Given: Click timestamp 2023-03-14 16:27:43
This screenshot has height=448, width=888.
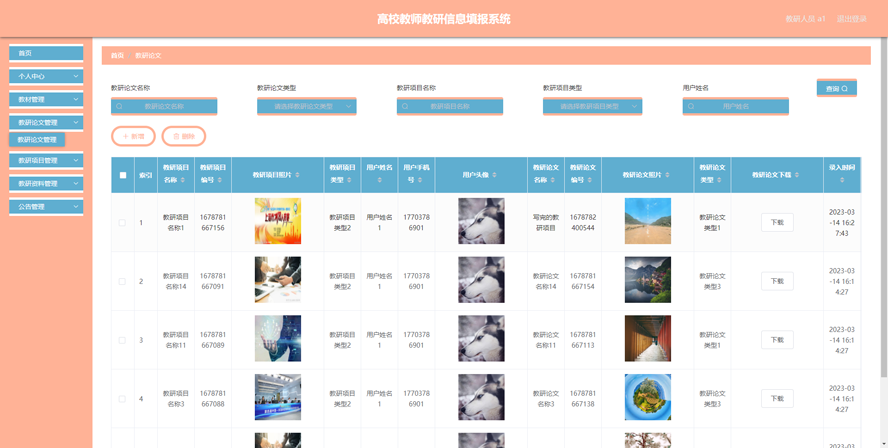Looking at the screenshot, I should tap(842, 223).
